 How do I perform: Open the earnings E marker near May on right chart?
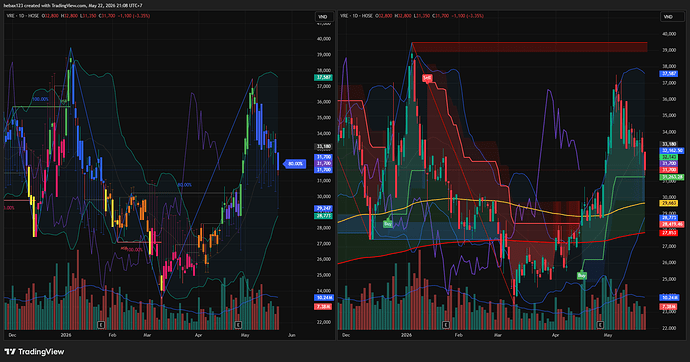pyautogui.click(x=600, y=325)
